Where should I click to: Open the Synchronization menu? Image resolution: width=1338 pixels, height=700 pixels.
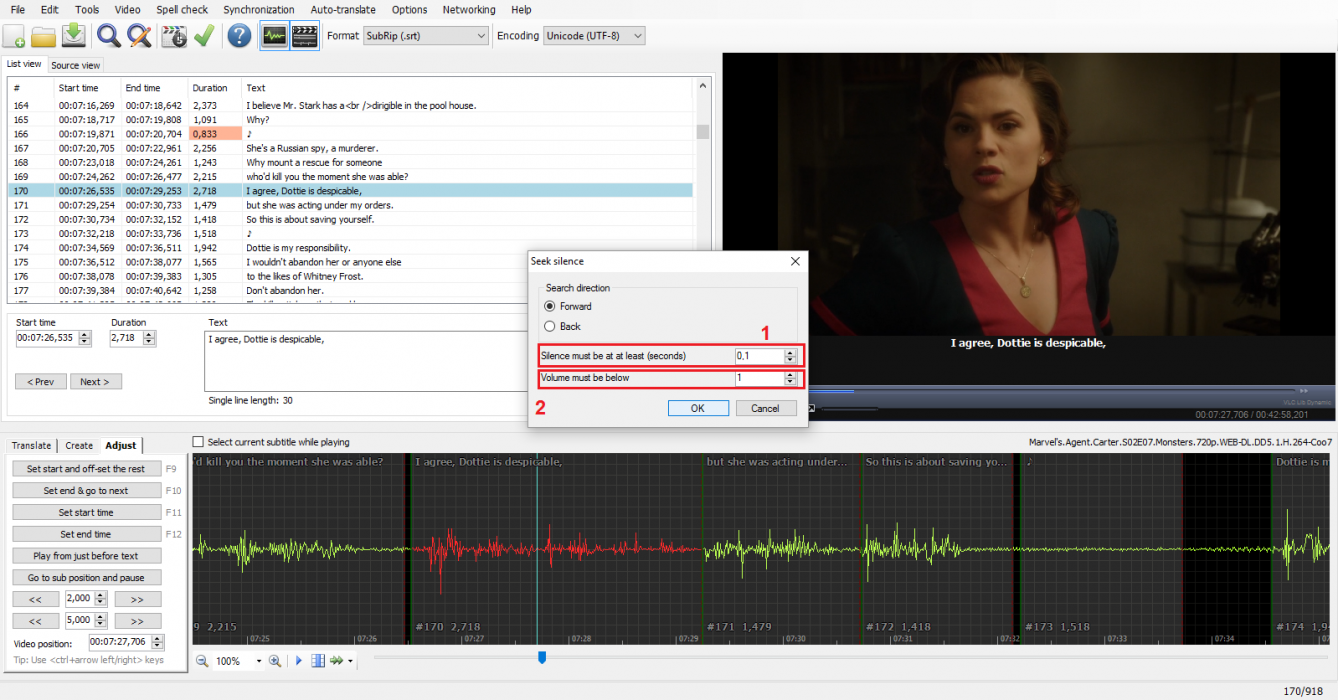258,10
